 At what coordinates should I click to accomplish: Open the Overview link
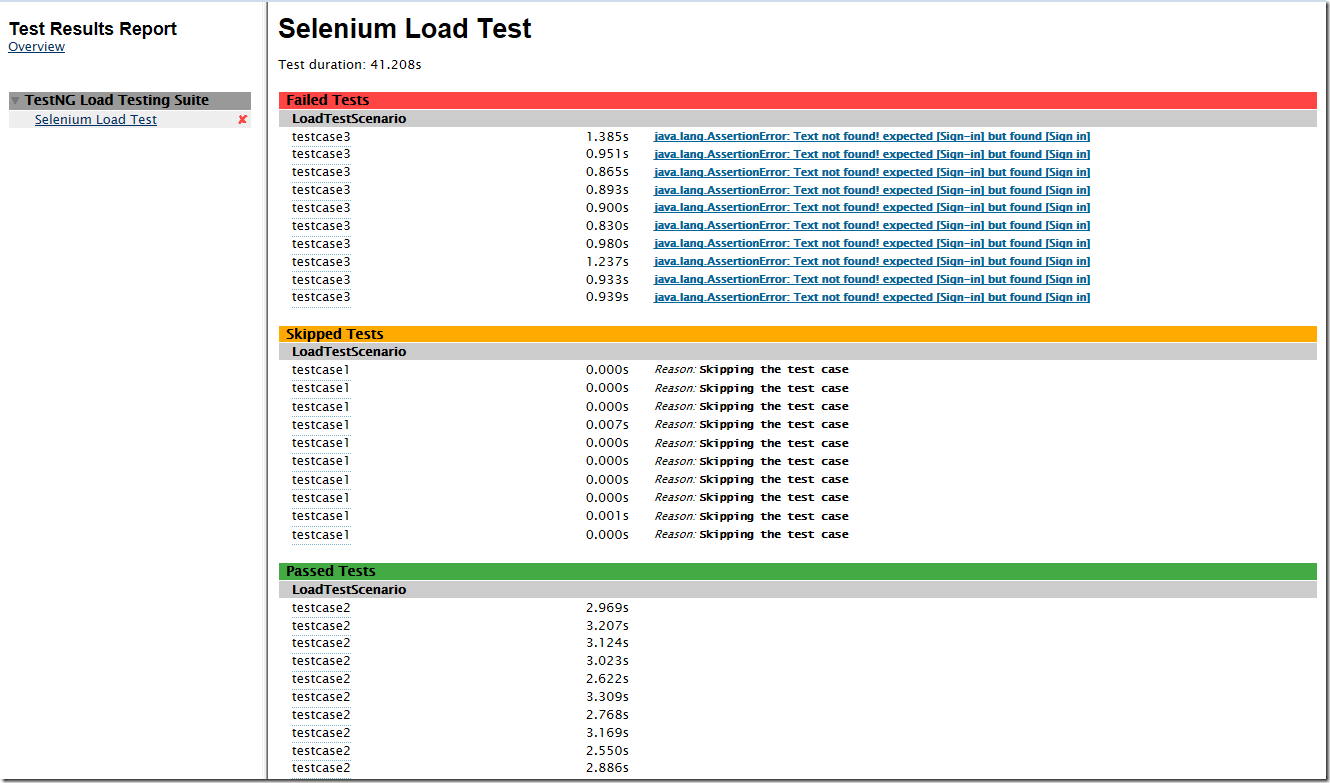click(36, 46)
